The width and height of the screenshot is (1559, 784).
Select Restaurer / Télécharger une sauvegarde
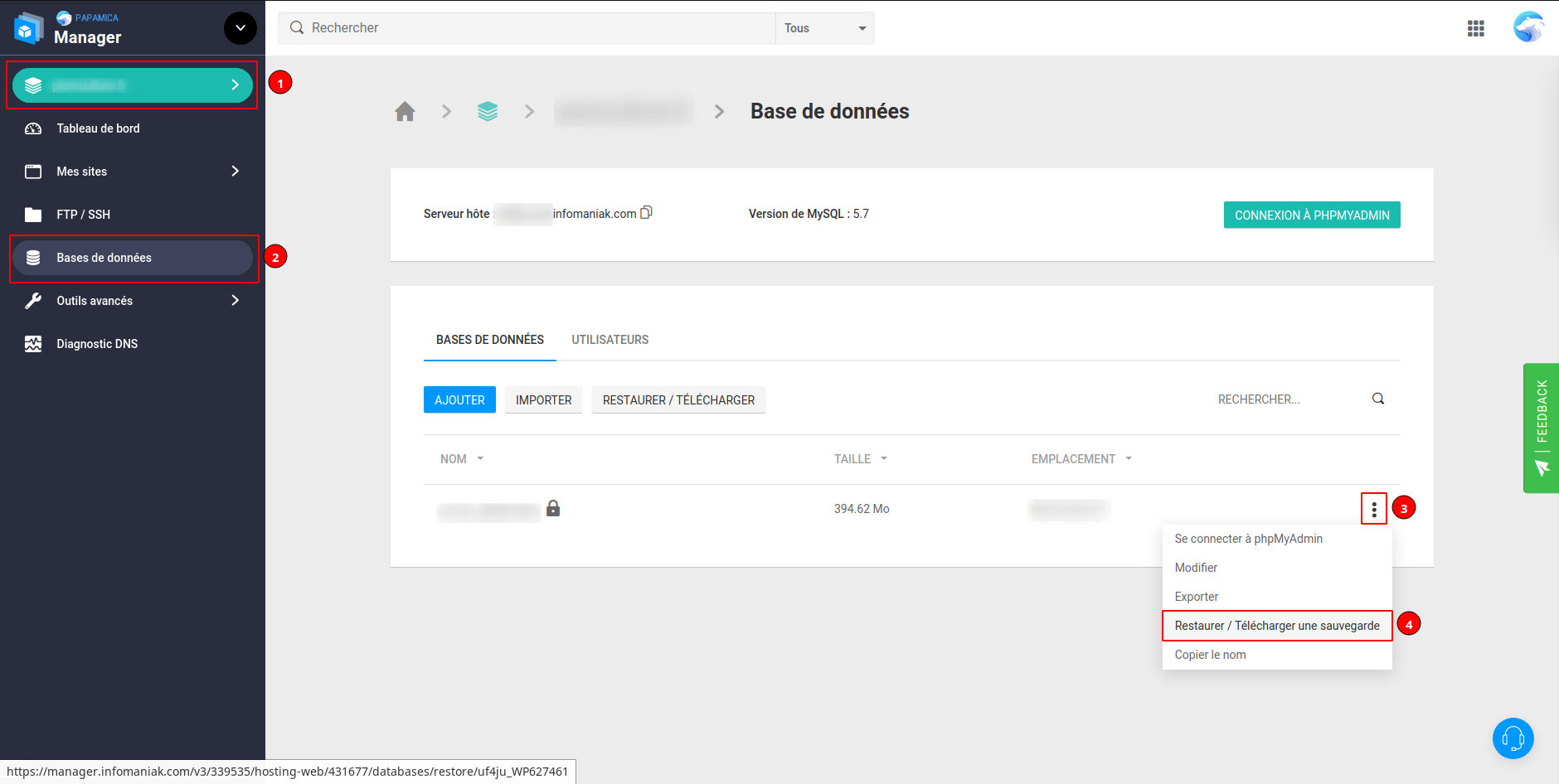coord(1276,626)
